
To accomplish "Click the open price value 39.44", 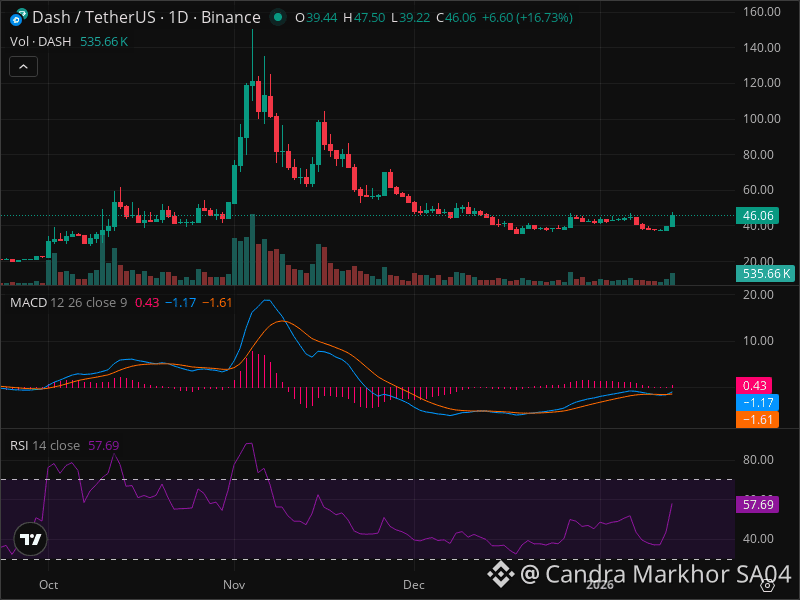I will pyautogui.click(x=321, y=17).
